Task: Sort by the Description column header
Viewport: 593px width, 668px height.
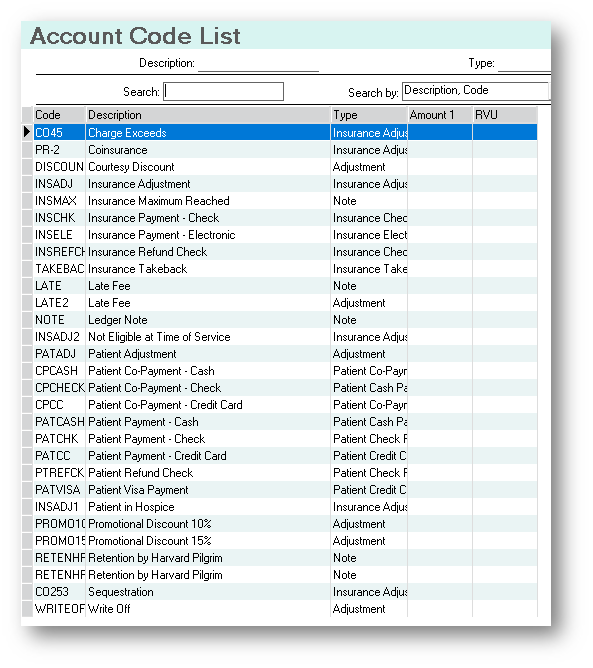Action: 208,115
